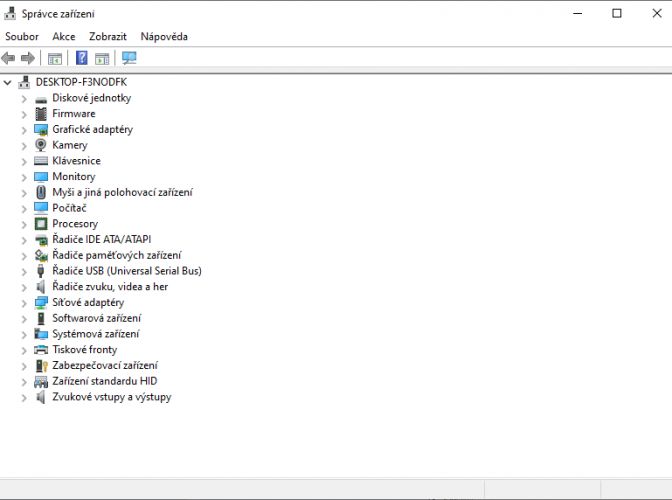Expand the Kamery category chevron
Viewport: 672px width, 500px height.
pyautogui.click(x=24, y=146)
